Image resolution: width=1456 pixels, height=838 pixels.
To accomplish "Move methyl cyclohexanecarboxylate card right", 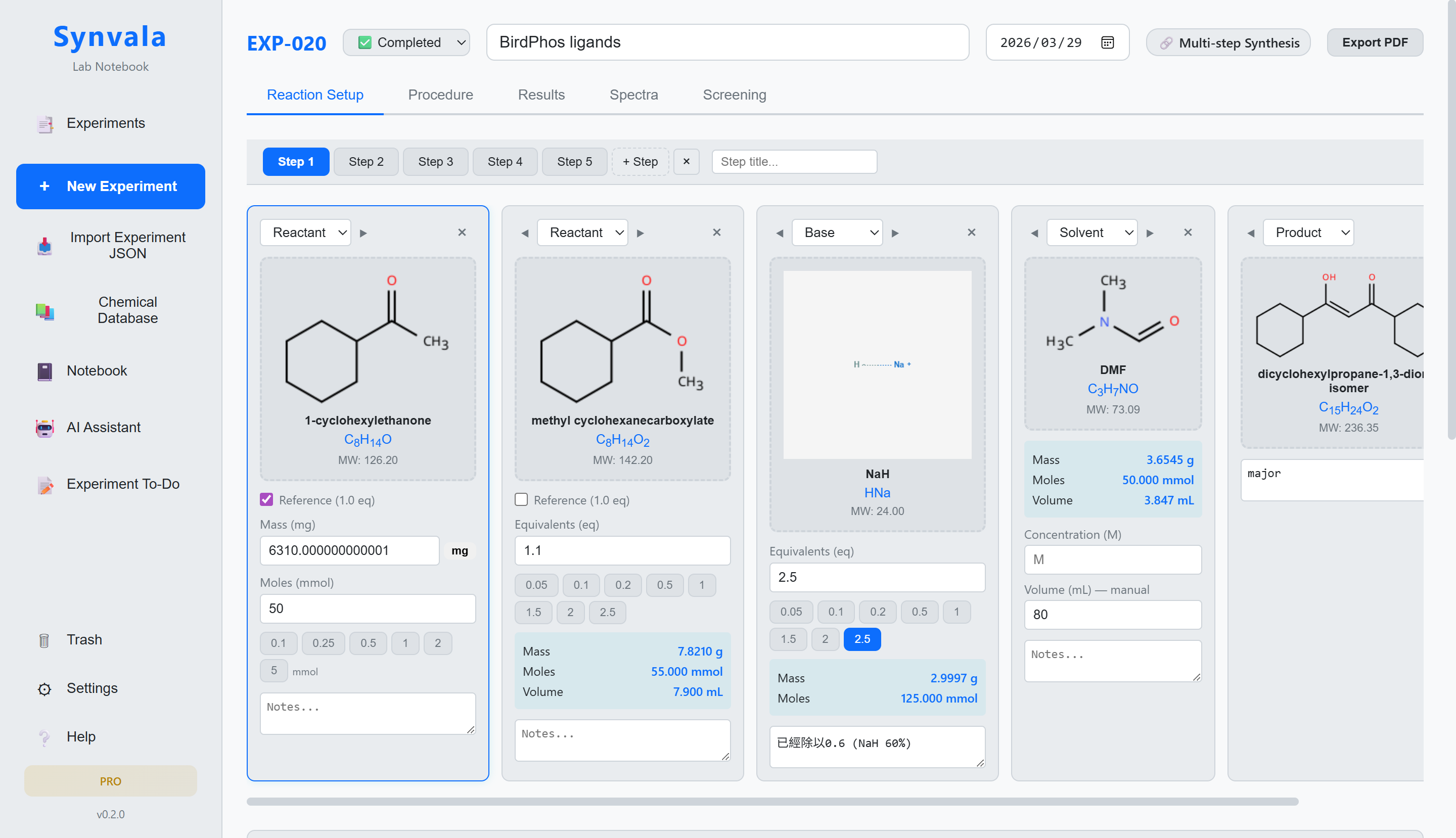I will pos(640,233).
